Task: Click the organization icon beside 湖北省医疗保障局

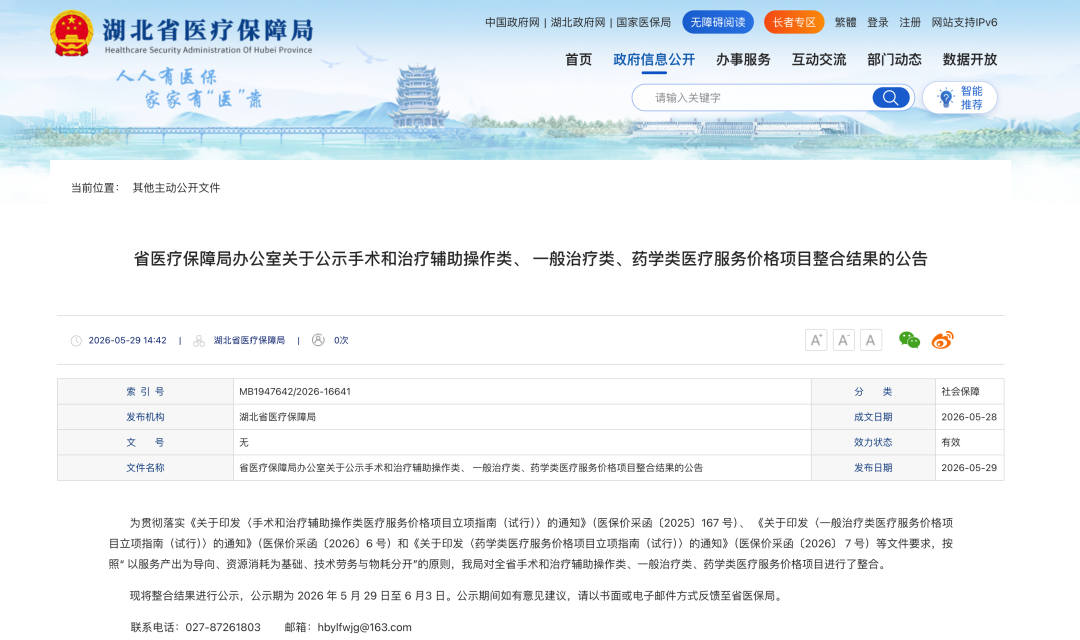Action: click(199, 340)
